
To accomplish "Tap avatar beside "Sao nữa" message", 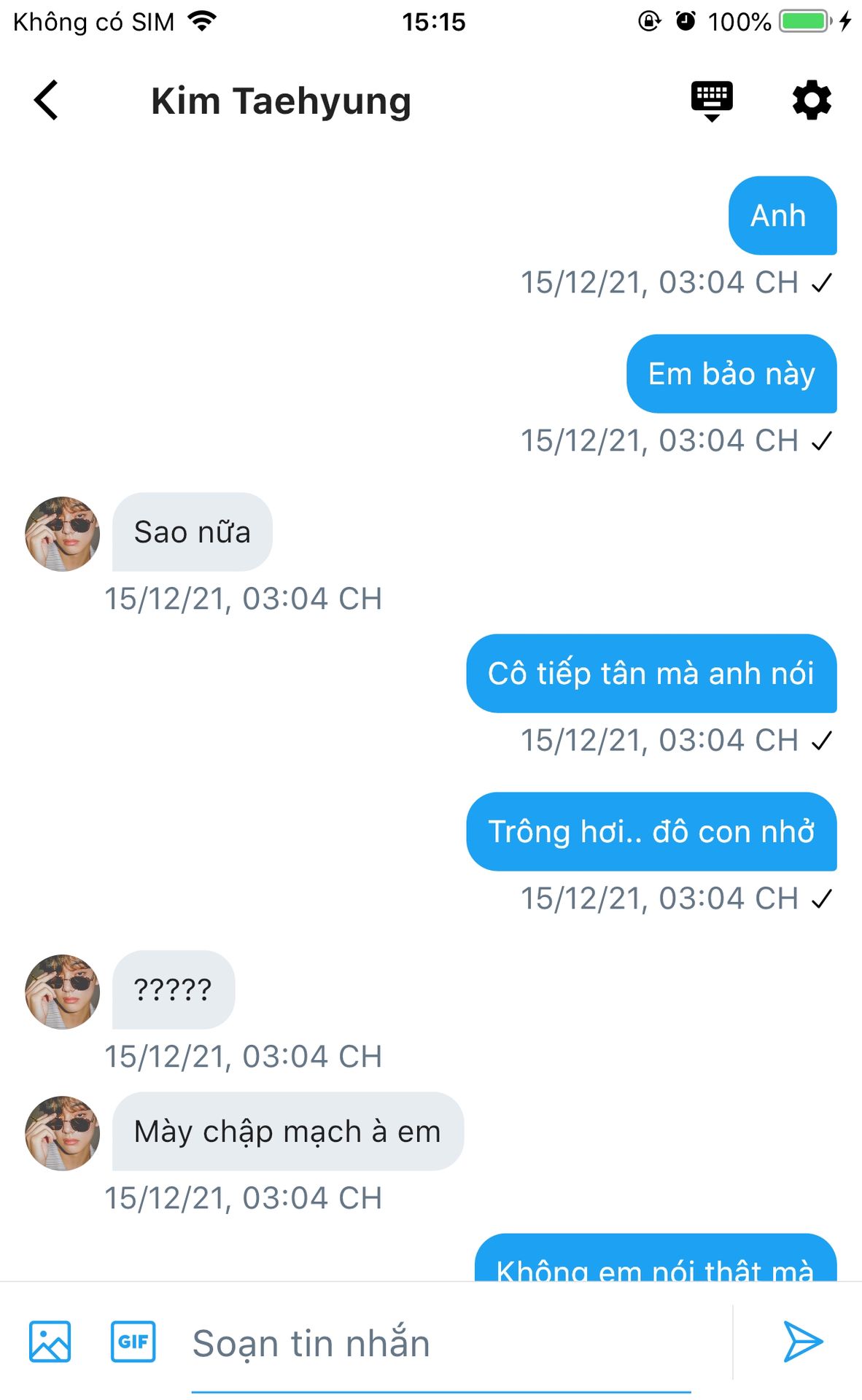I will pyautogui.click(x=63, y=534).
